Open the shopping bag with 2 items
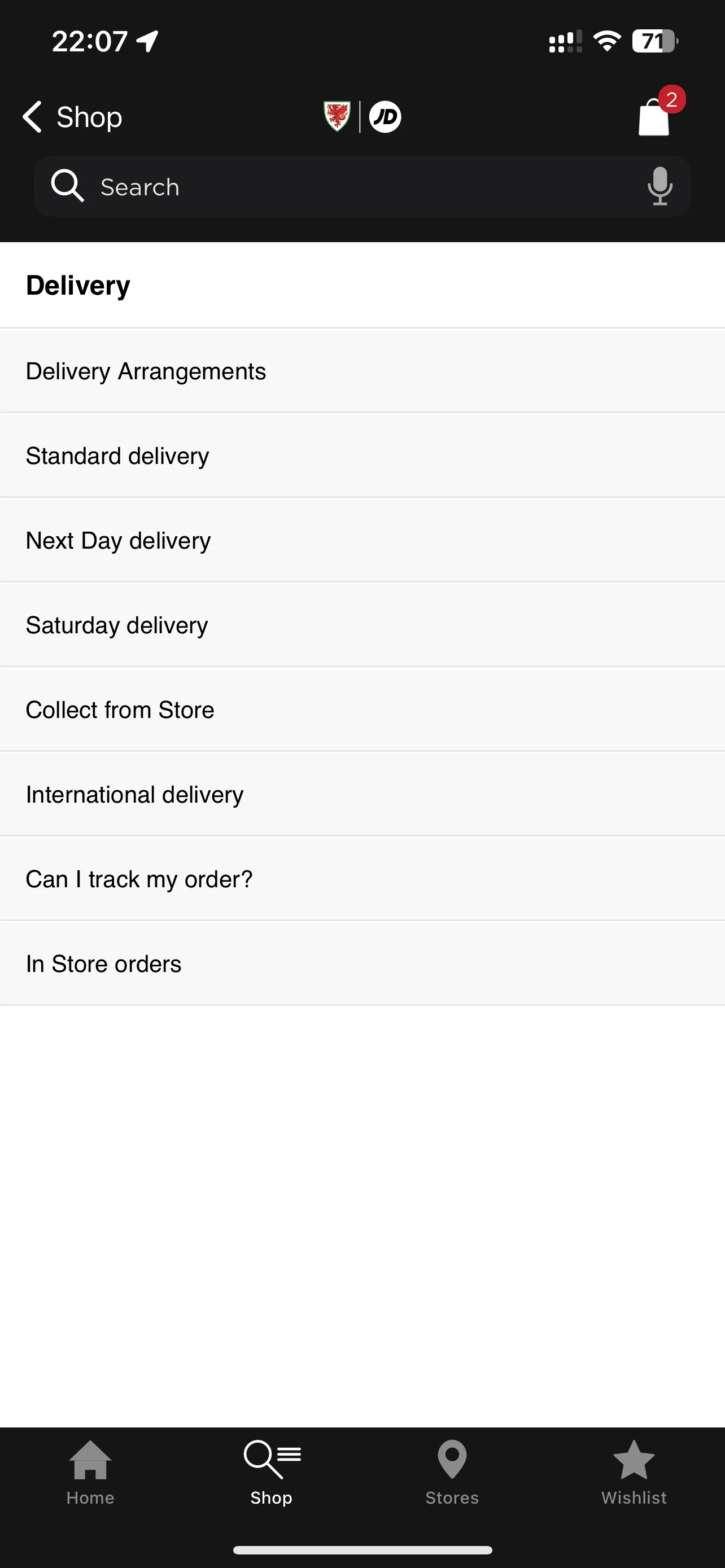This screenshot has height=1568, width=725. [x=655, y=116]
